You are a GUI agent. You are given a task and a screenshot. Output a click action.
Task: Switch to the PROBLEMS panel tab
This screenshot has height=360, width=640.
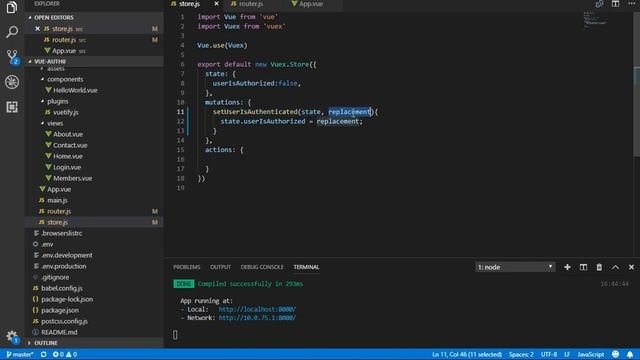pyautogui.click(x=187, y=267)
